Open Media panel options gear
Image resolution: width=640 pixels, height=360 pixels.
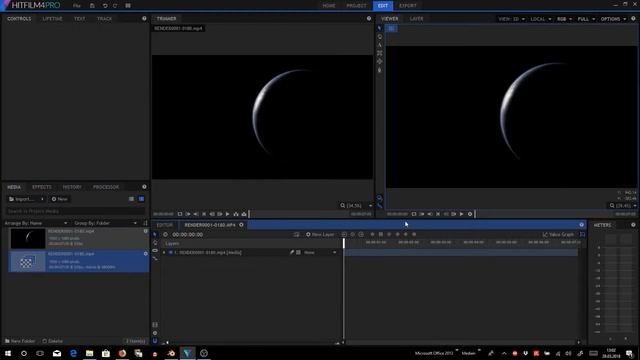click(144, 187)
